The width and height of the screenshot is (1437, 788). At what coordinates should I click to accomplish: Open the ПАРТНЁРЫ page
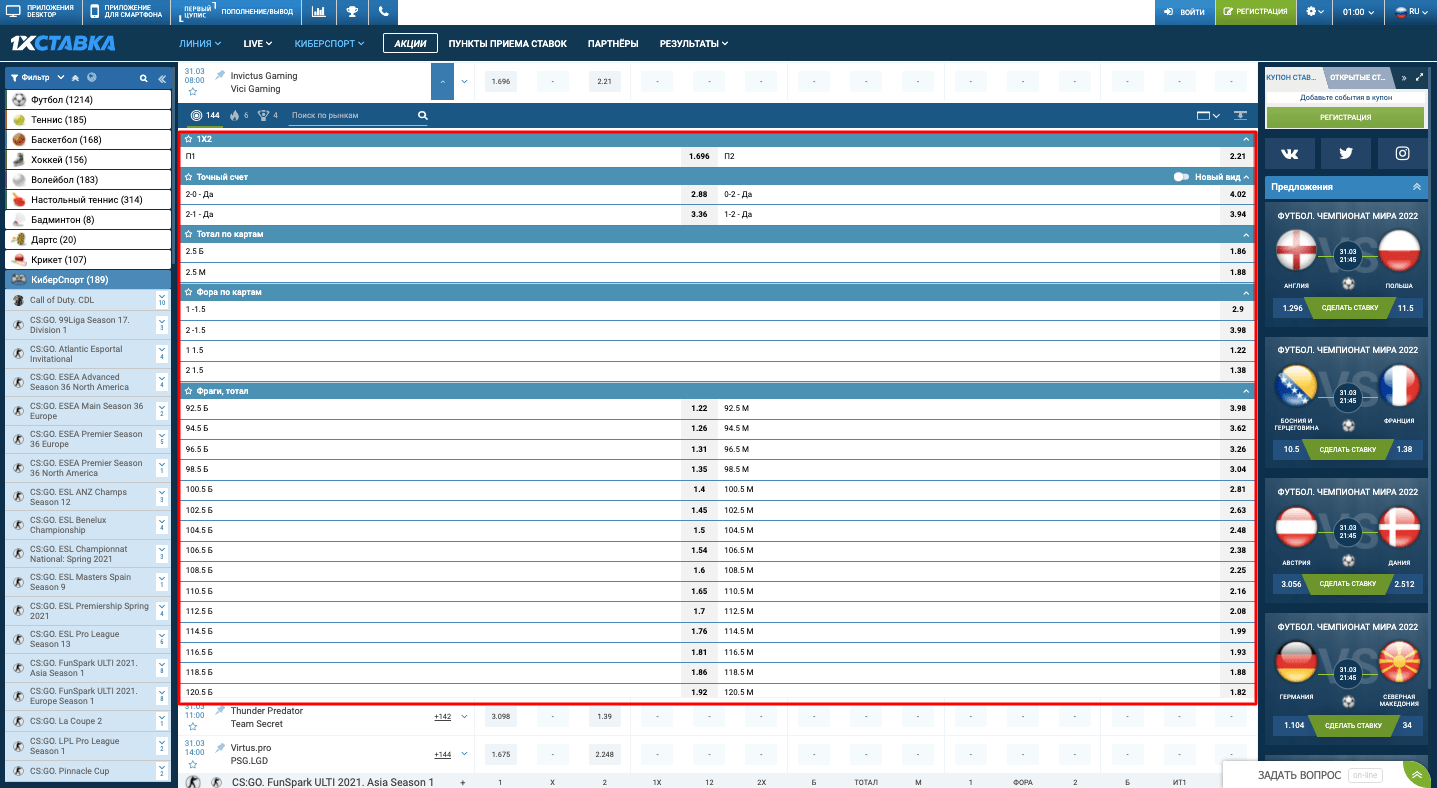613,44
